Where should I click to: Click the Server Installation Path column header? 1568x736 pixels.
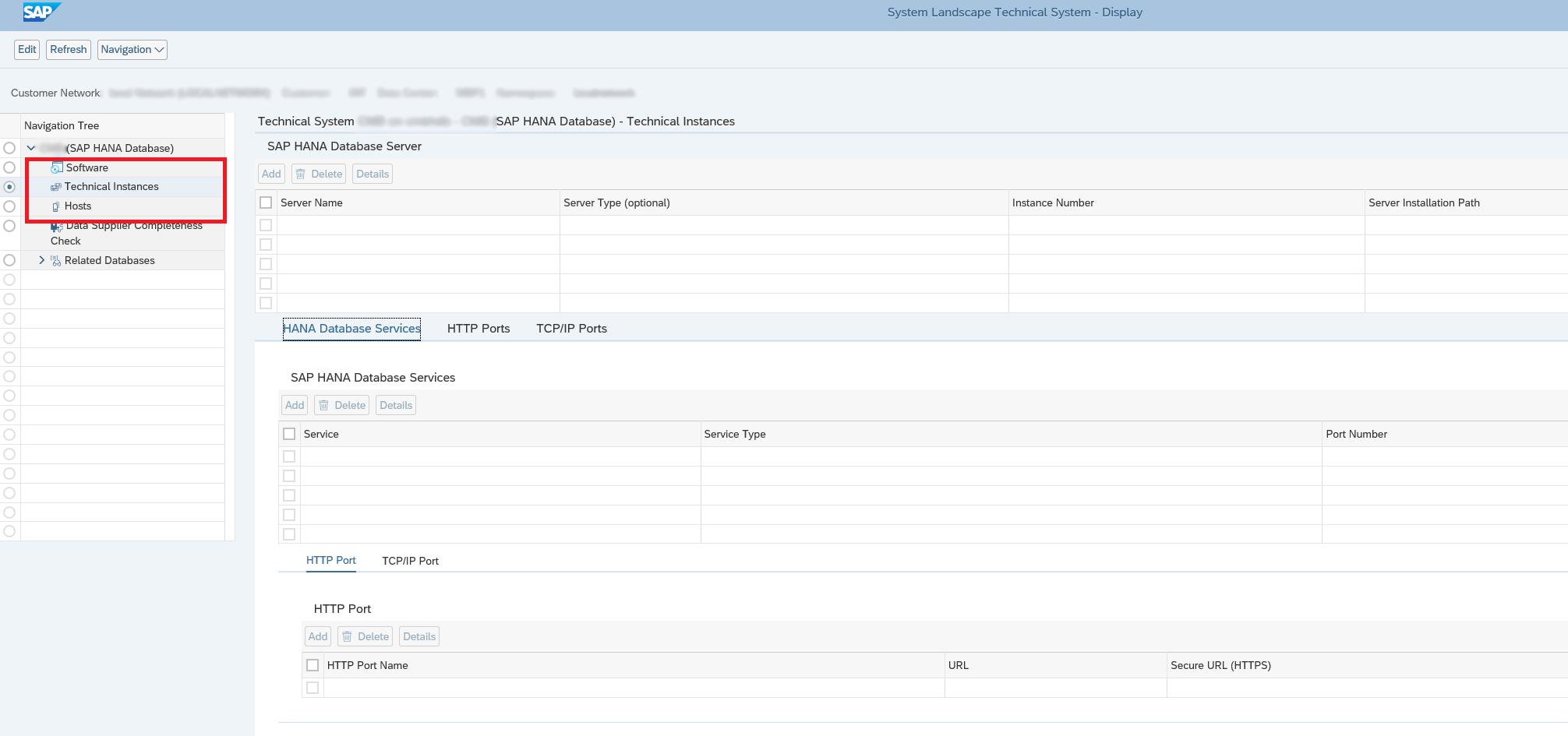[1466, 202]
